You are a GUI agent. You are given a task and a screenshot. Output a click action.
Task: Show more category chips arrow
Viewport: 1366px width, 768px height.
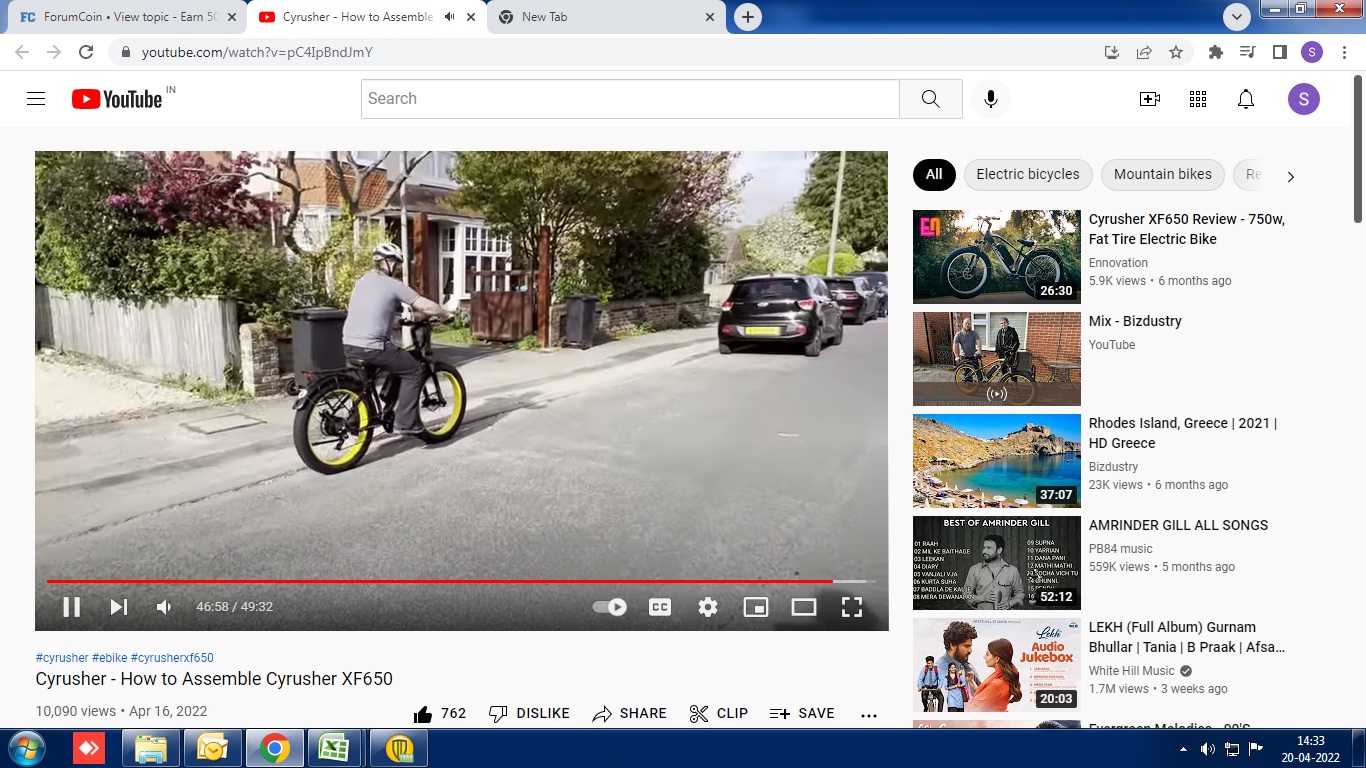(x=1290, y=176)
